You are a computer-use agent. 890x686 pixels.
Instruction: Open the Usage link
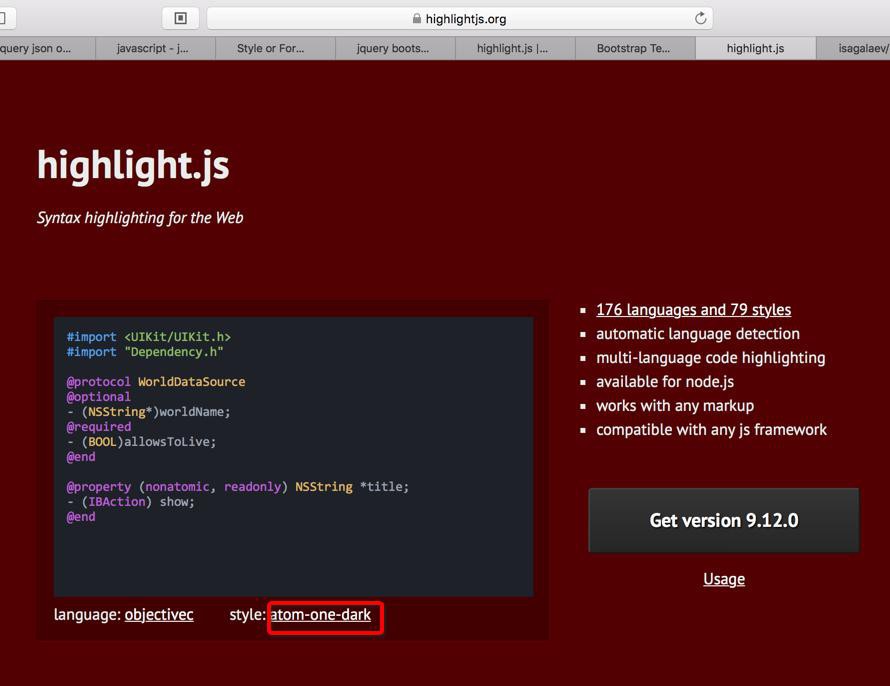(724, 579)
